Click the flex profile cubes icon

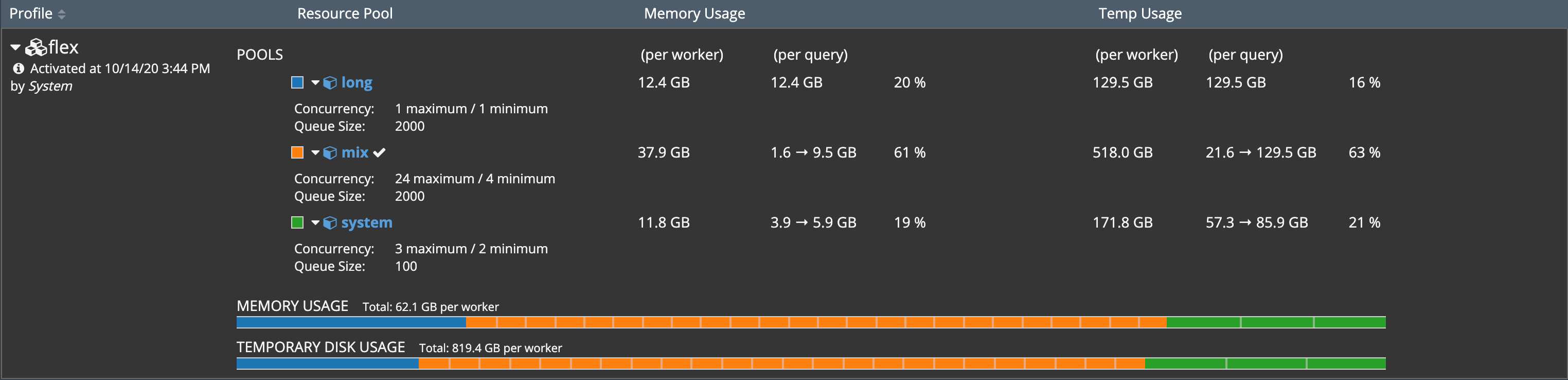(x=36, y=47)
